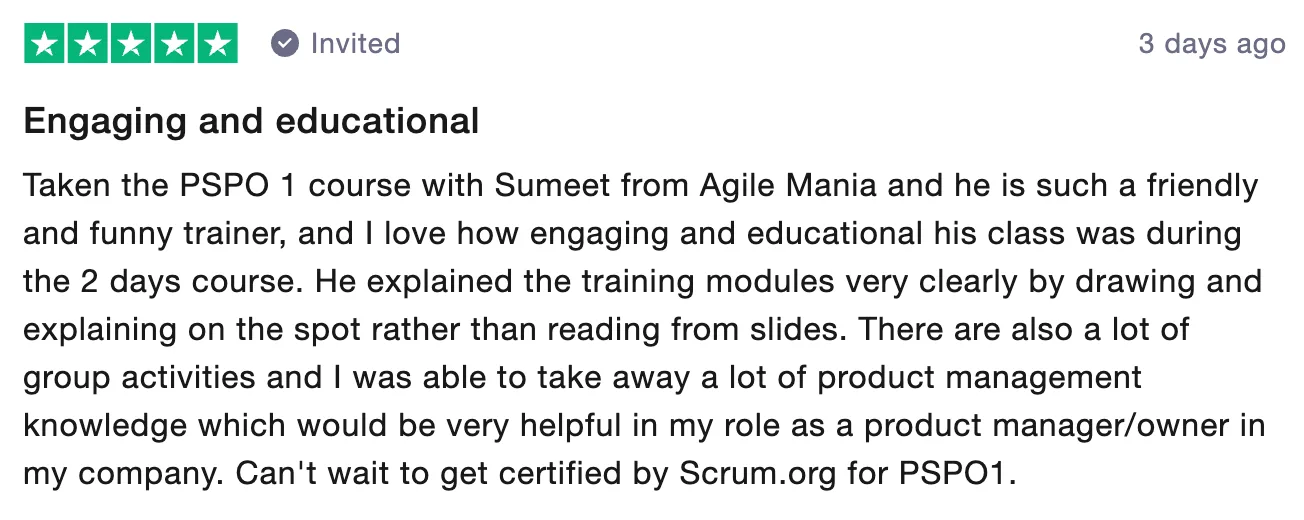This screenshot has width=1304, height=520.
Task: Click the fifth green rating star
Action: pos(217,43)
